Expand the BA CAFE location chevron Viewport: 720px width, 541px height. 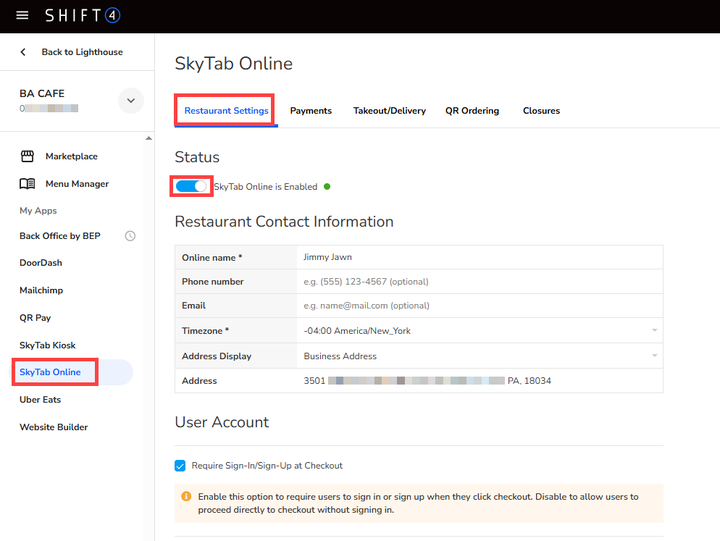[x=130, y=100]
